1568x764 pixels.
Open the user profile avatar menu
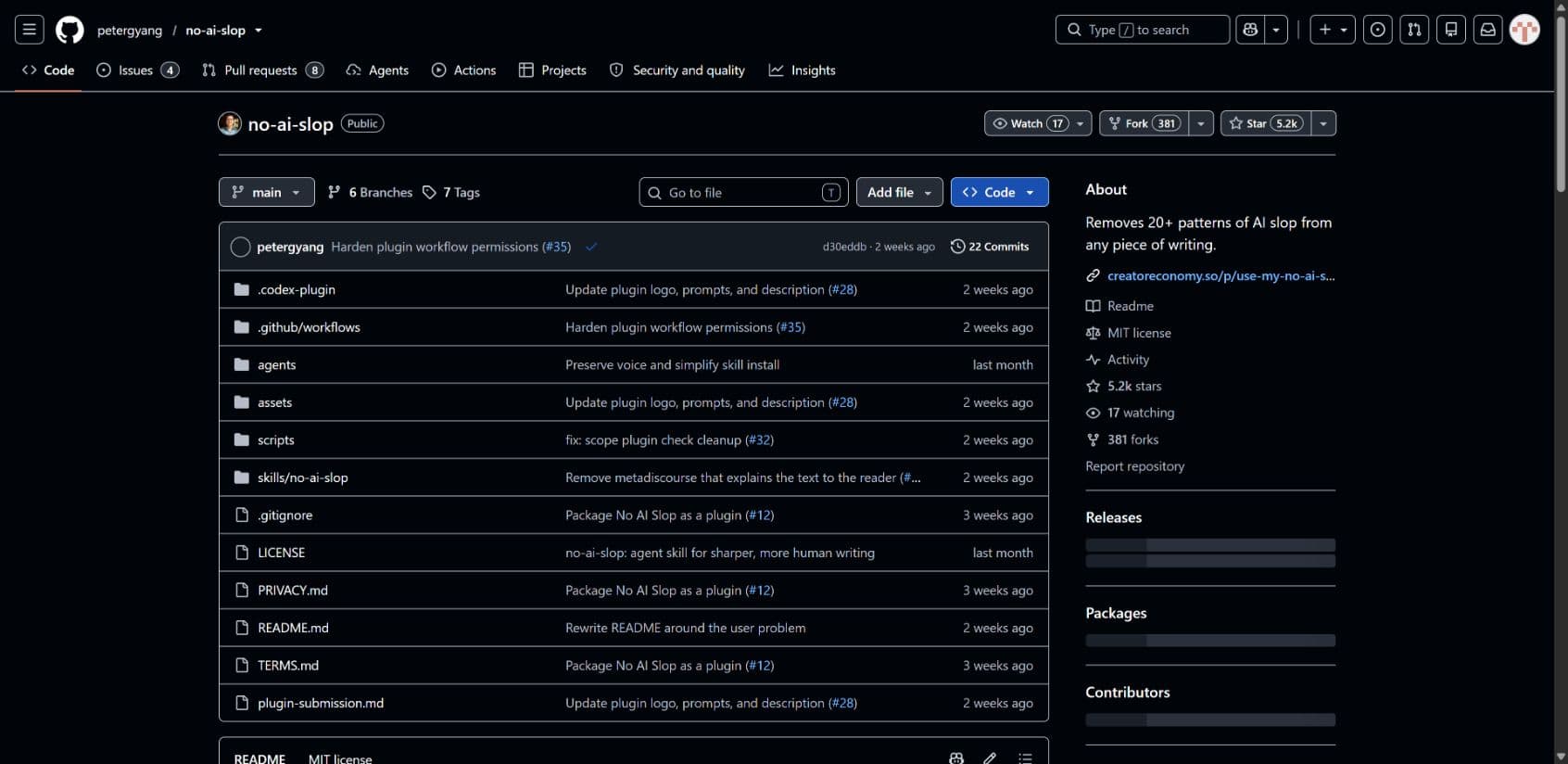pos(1524,30)
